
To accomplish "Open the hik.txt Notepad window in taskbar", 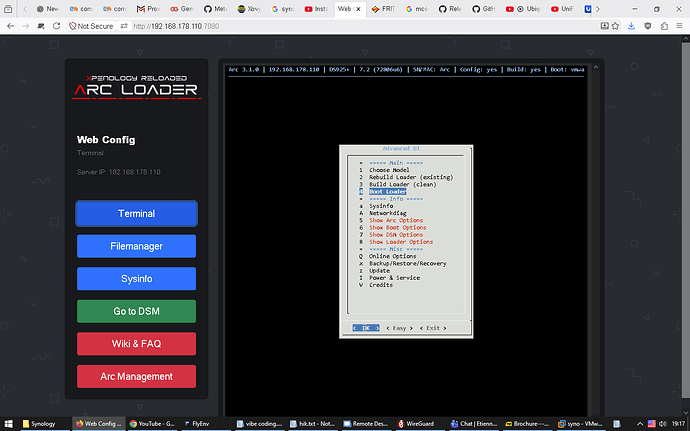I will [313, 424].
